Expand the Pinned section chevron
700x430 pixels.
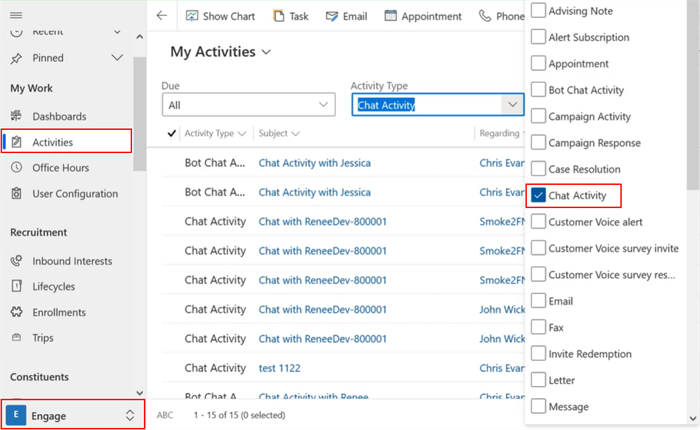(117, 58)
